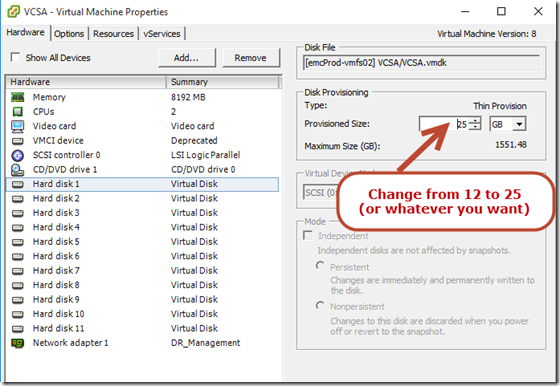Select the 'Hard disk 10' label
The width and height of the screenshot is (560, 386).
(x=59, y=314)
